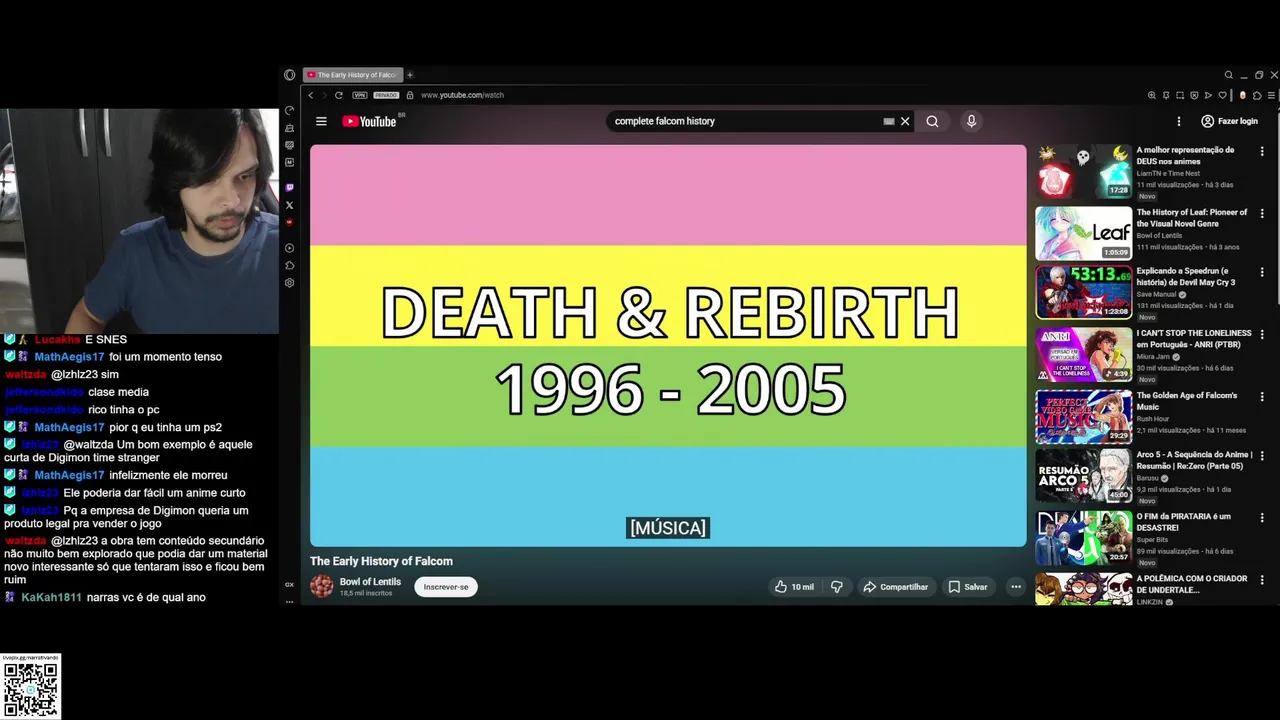The image size is (1280, 720).
Task: Open menu for A melhor representação de DEUS video
Action: pyautogui.click(x=1262, y=152)
